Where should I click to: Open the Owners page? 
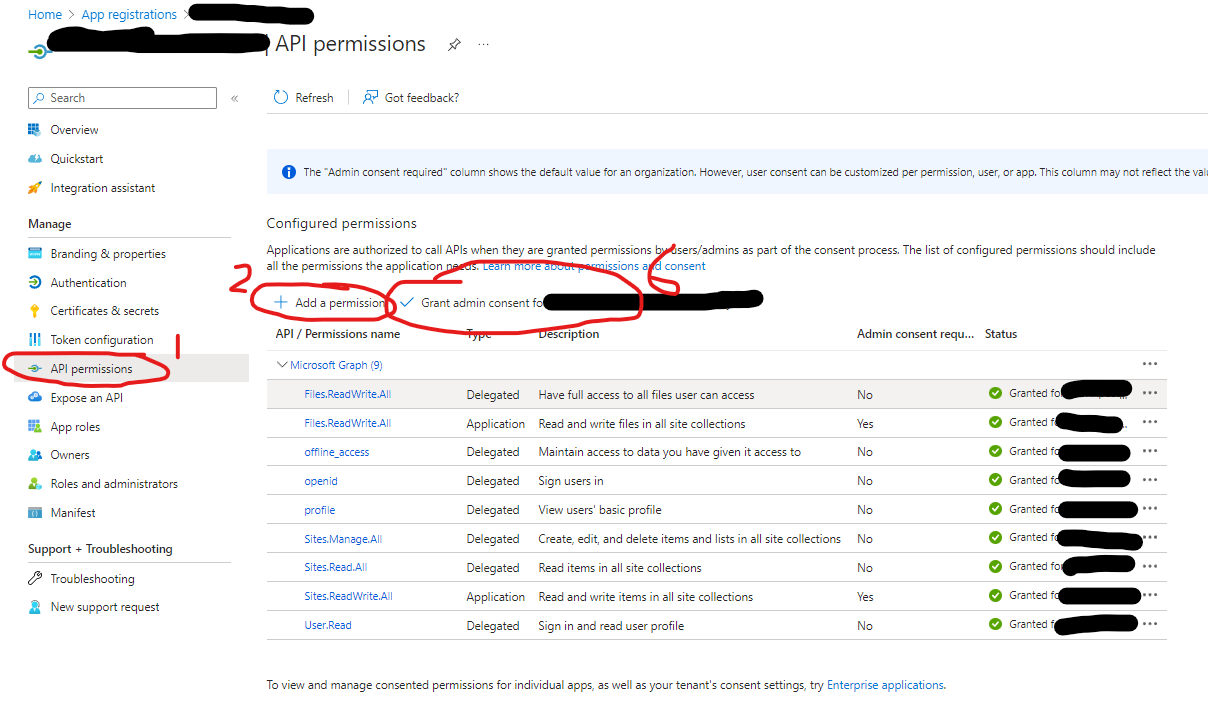point(70,454)
